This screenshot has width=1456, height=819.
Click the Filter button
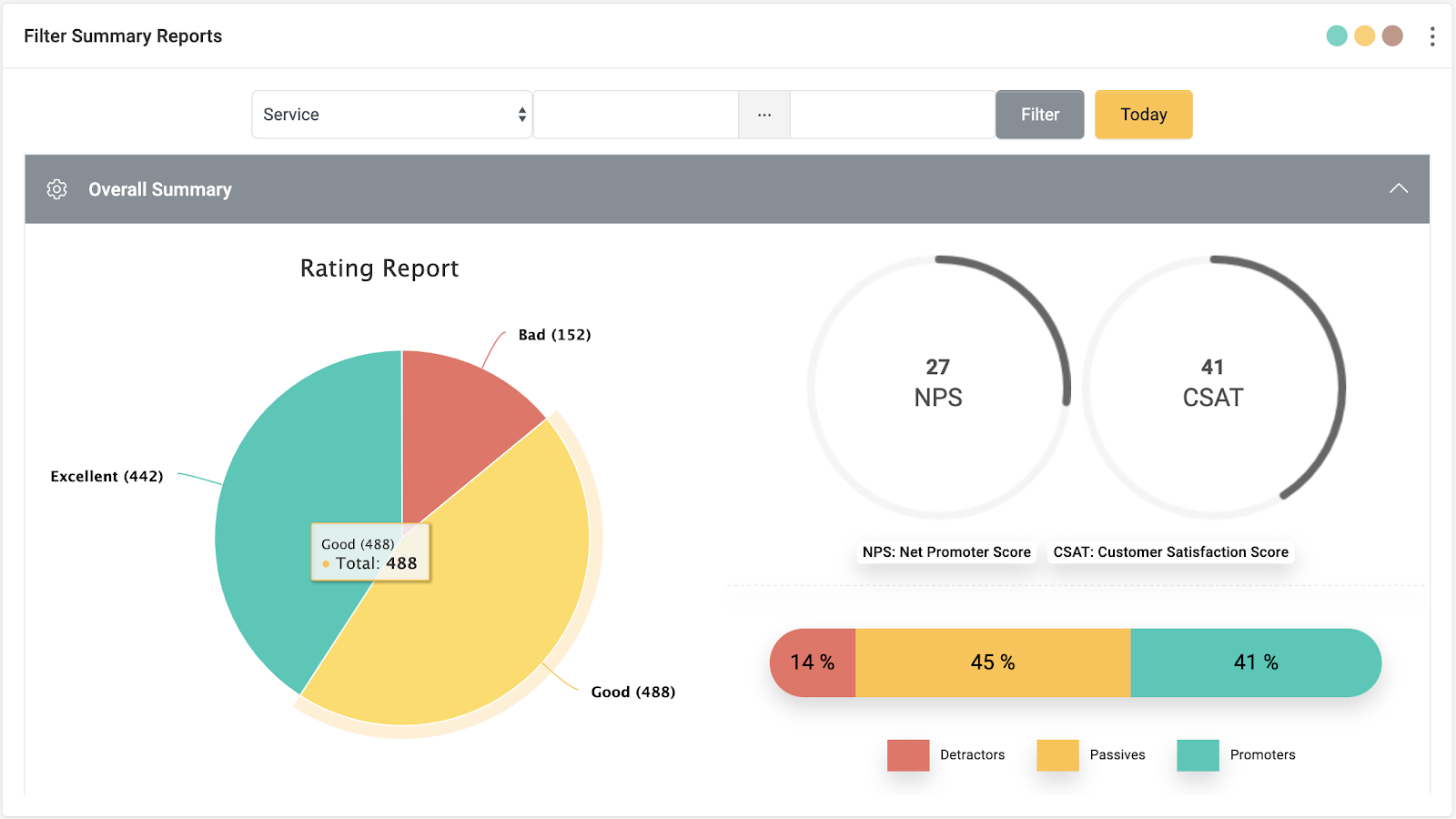pyautogui.click(x=1039, y=115)
